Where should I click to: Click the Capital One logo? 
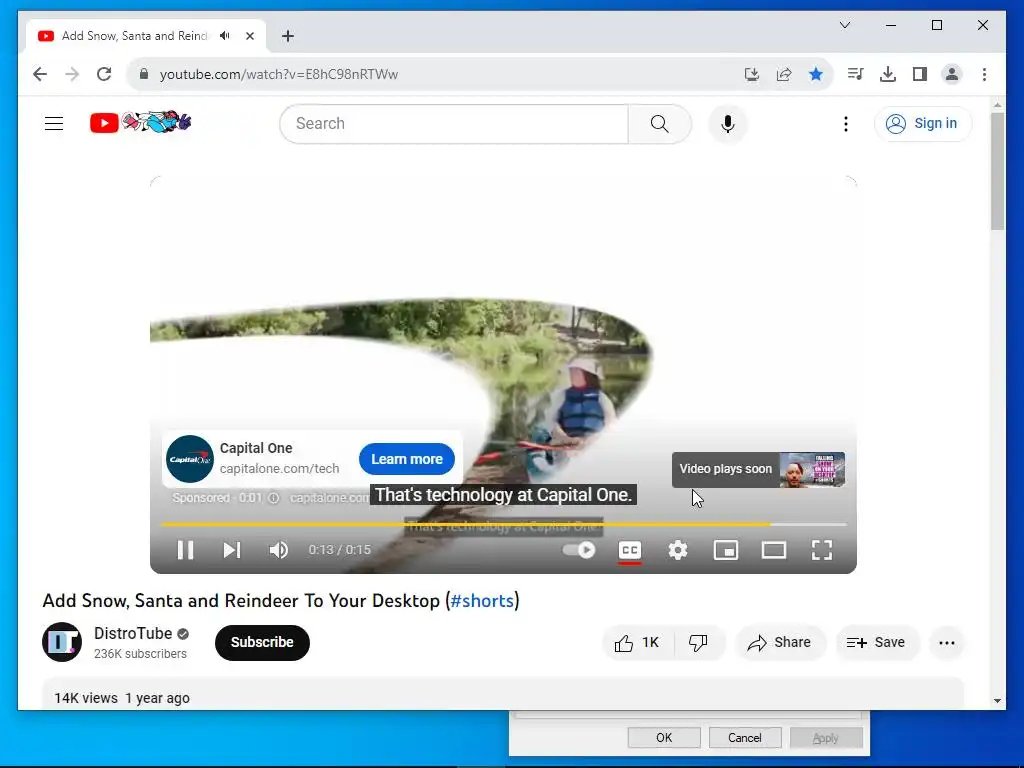tap(189, 459)
